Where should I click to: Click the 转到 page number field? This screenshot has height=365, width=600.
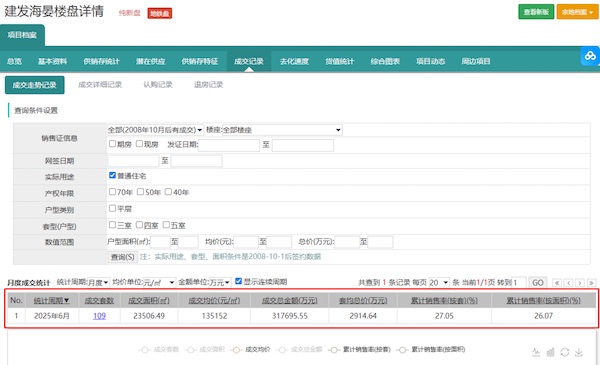(519, 283)
